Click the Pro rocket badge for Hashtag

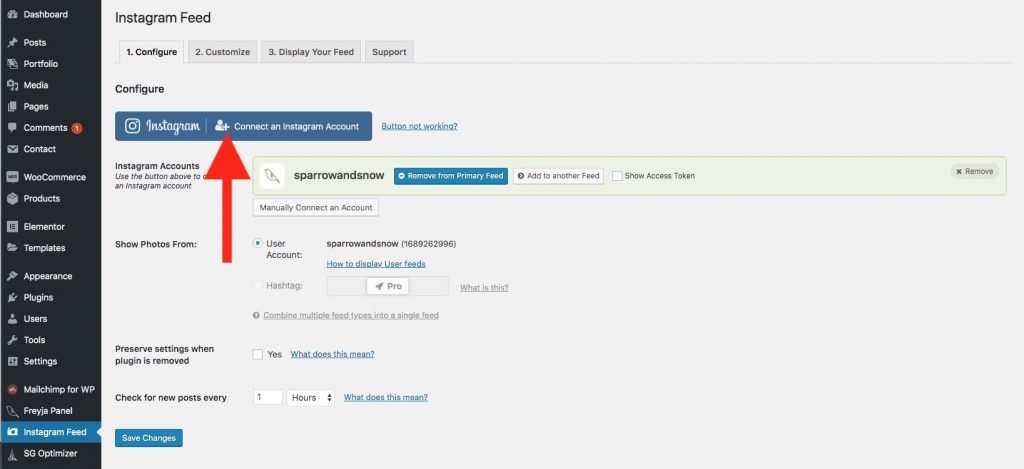click(388, 286)
